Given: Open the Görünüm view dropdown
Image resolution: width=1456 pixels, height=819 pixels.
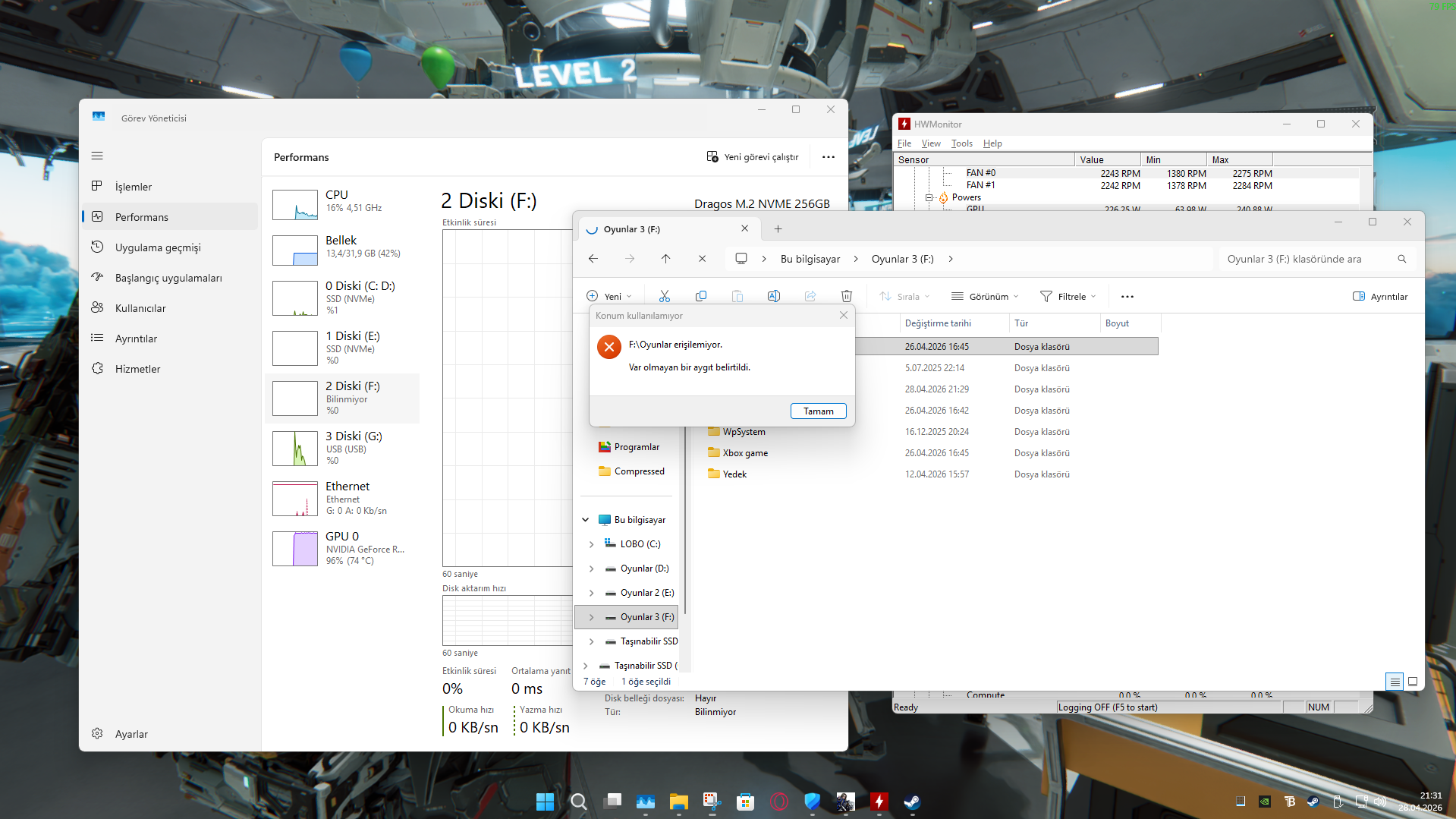Looking at the screenshot, I should pyautogui.click(x=985, y=296).
